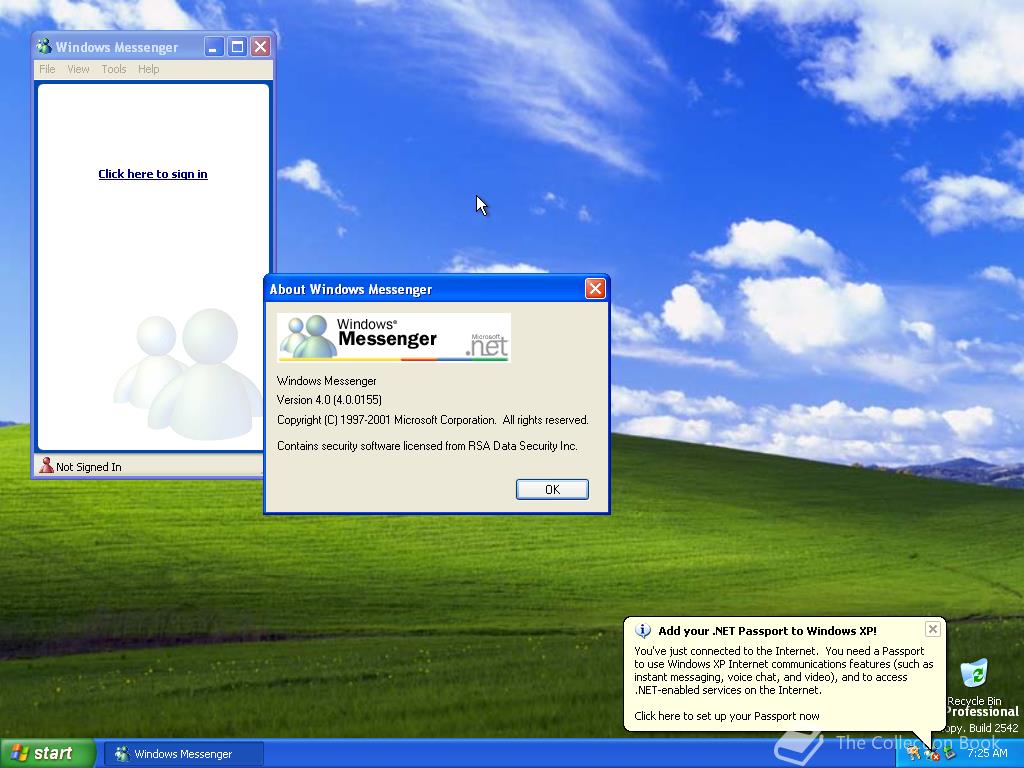
Task: Click the balloon text to set up Passport
Action: (x=727, y=716)
